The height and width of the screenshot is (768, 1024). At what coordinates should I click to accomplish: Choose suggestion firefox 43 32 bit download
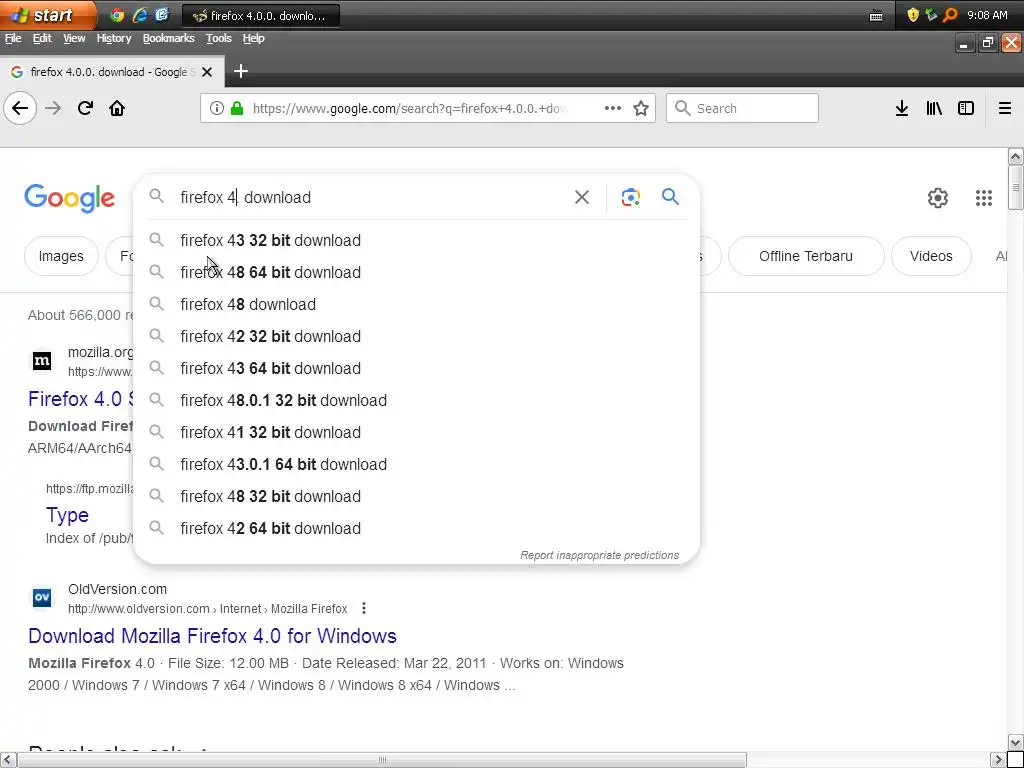point(416,240)
